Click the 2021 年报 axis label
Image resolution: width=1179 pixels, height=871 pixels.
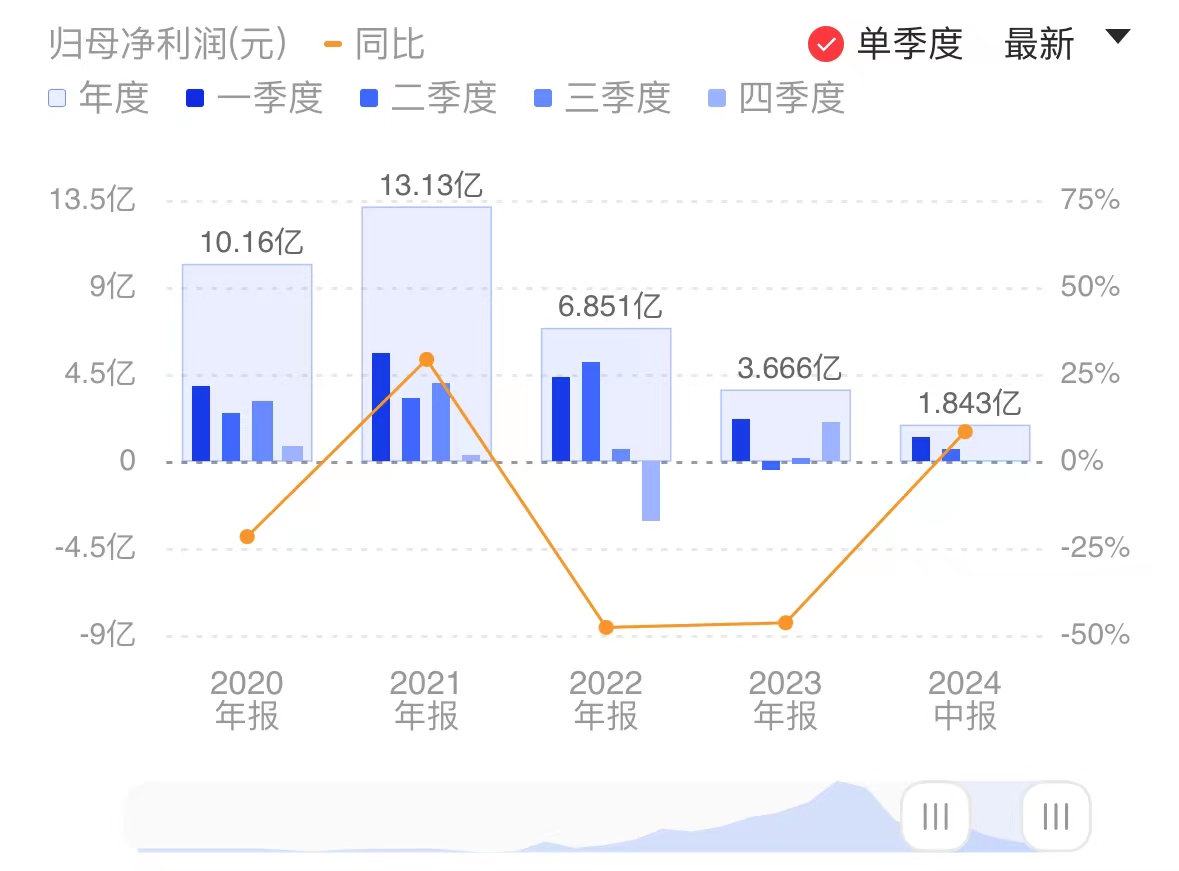click(426, 700)
